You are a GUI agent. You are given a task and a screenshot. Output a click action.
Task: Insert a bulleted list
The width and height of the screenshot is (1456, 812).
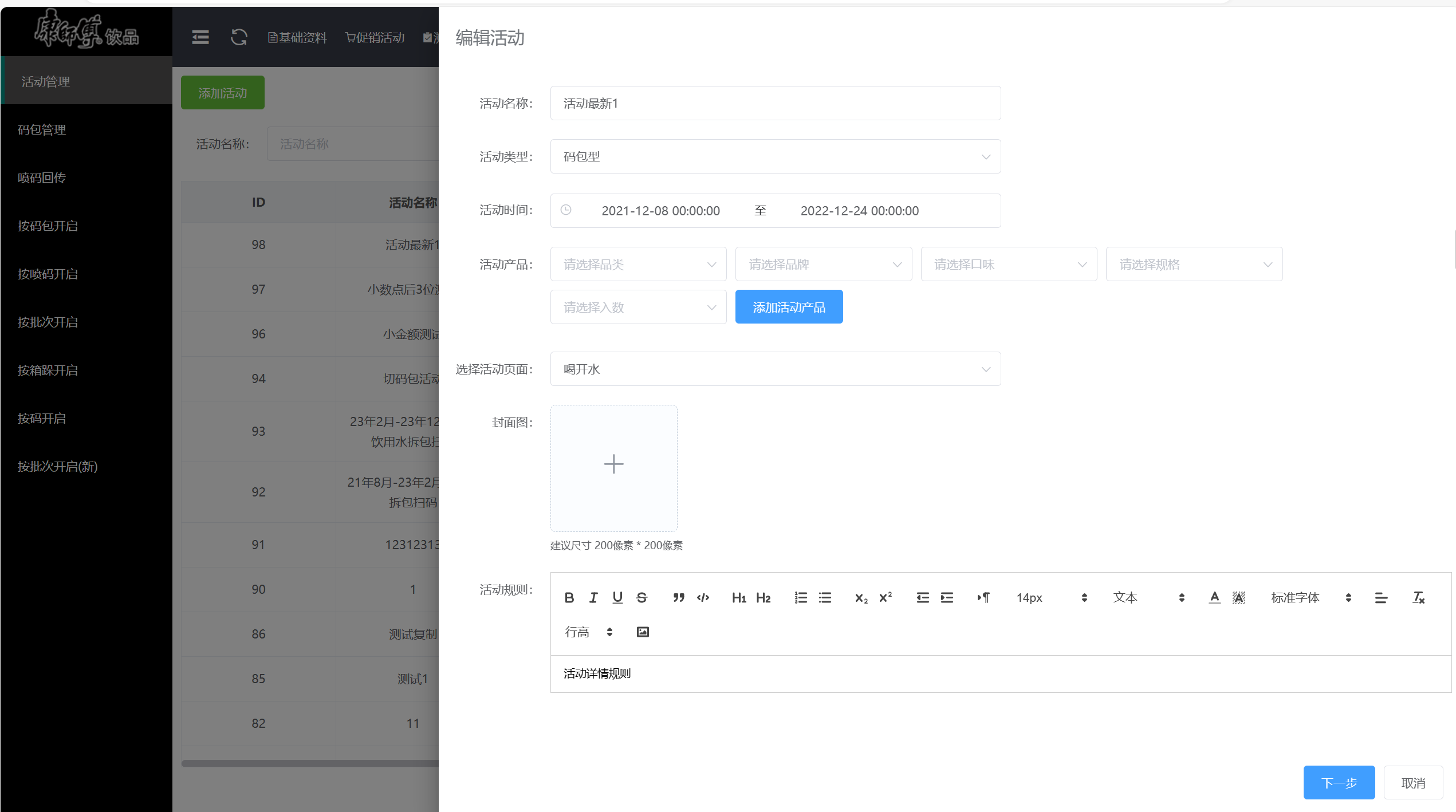click(x=825, y=598)
